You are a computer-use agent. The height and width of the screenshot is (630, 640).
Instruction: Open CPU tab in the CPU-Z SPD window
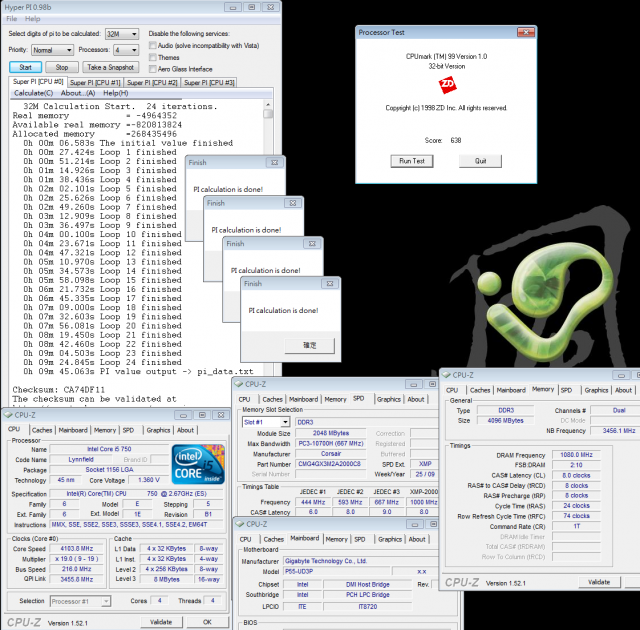pos(244,399)
